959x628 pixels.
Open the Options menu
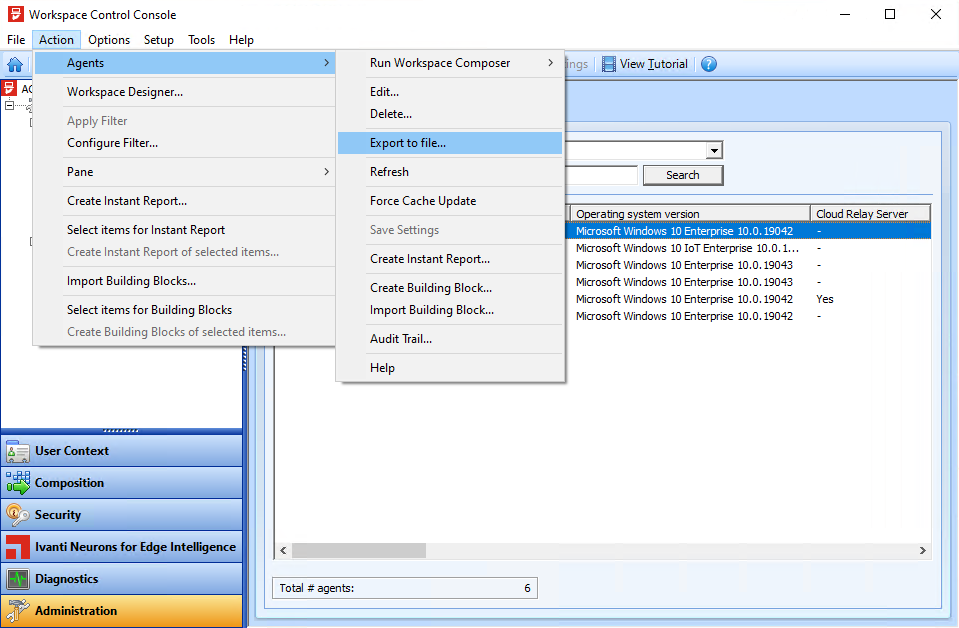[x=109, y=40]
